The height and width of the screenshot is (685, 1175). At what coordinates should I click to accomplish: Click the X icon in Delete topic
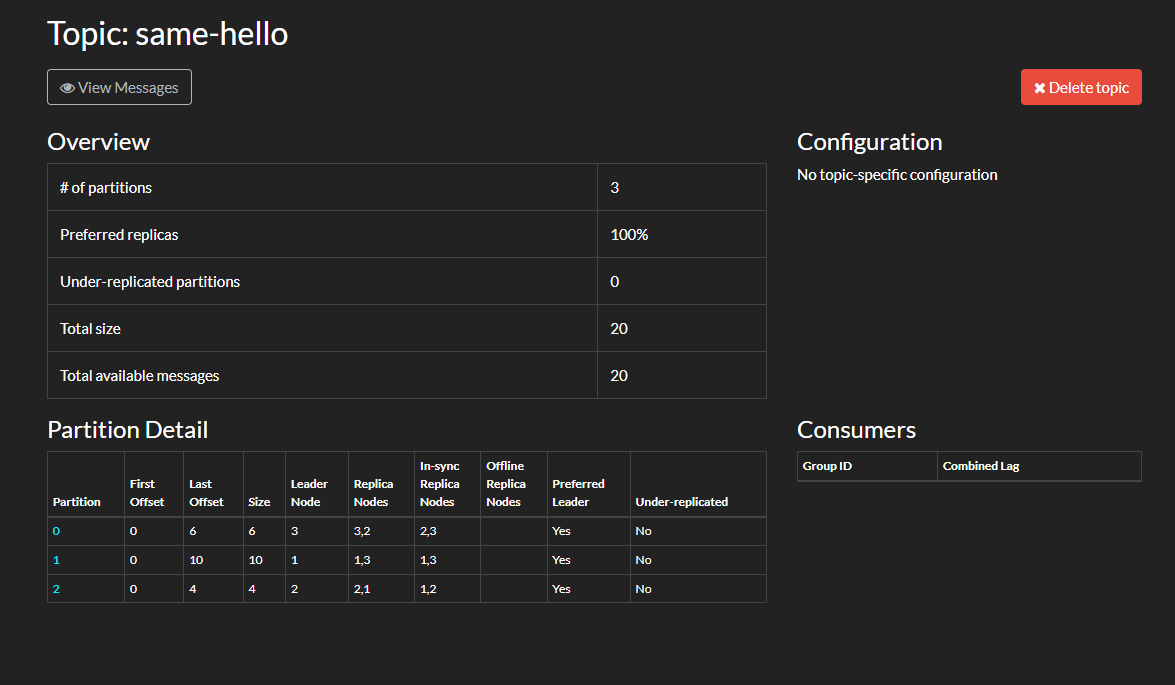click(x=1039, y=88)
